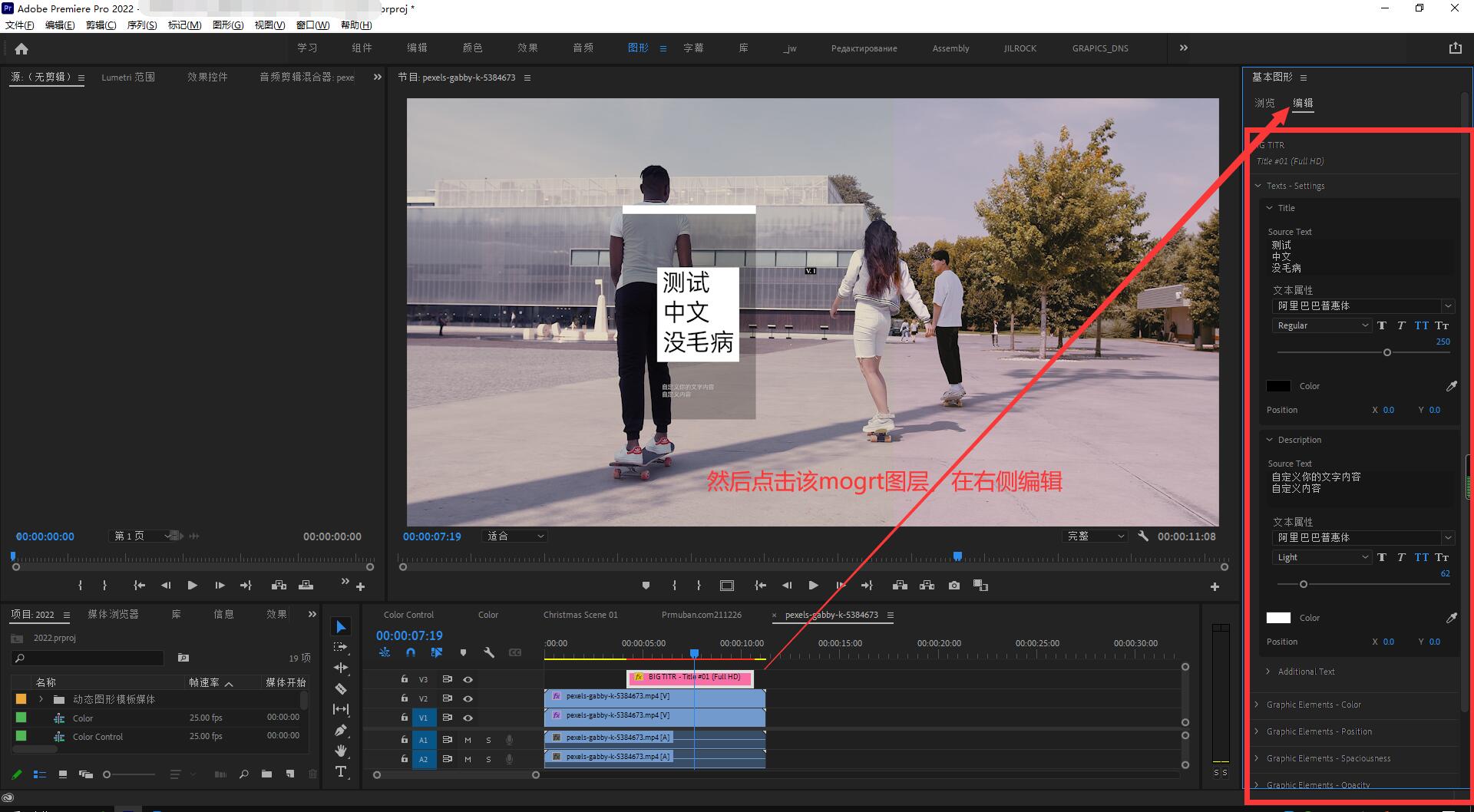Image resolution: width=1474 pixels, height=812 pixels.
Task: Go to the Home screen
Action: pyautogui.click(x=21, y=49)
